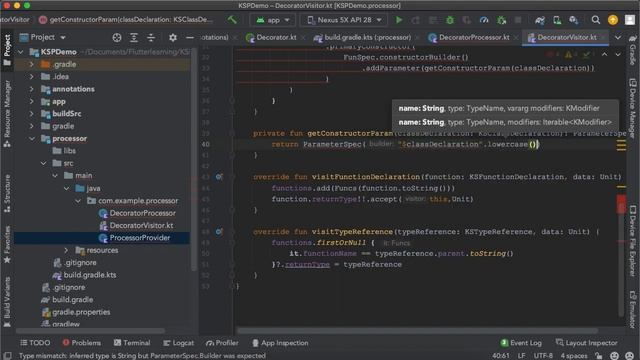Click the 40:61 cursor position indicator
This screenshot has width=640, height=360.
500,356
